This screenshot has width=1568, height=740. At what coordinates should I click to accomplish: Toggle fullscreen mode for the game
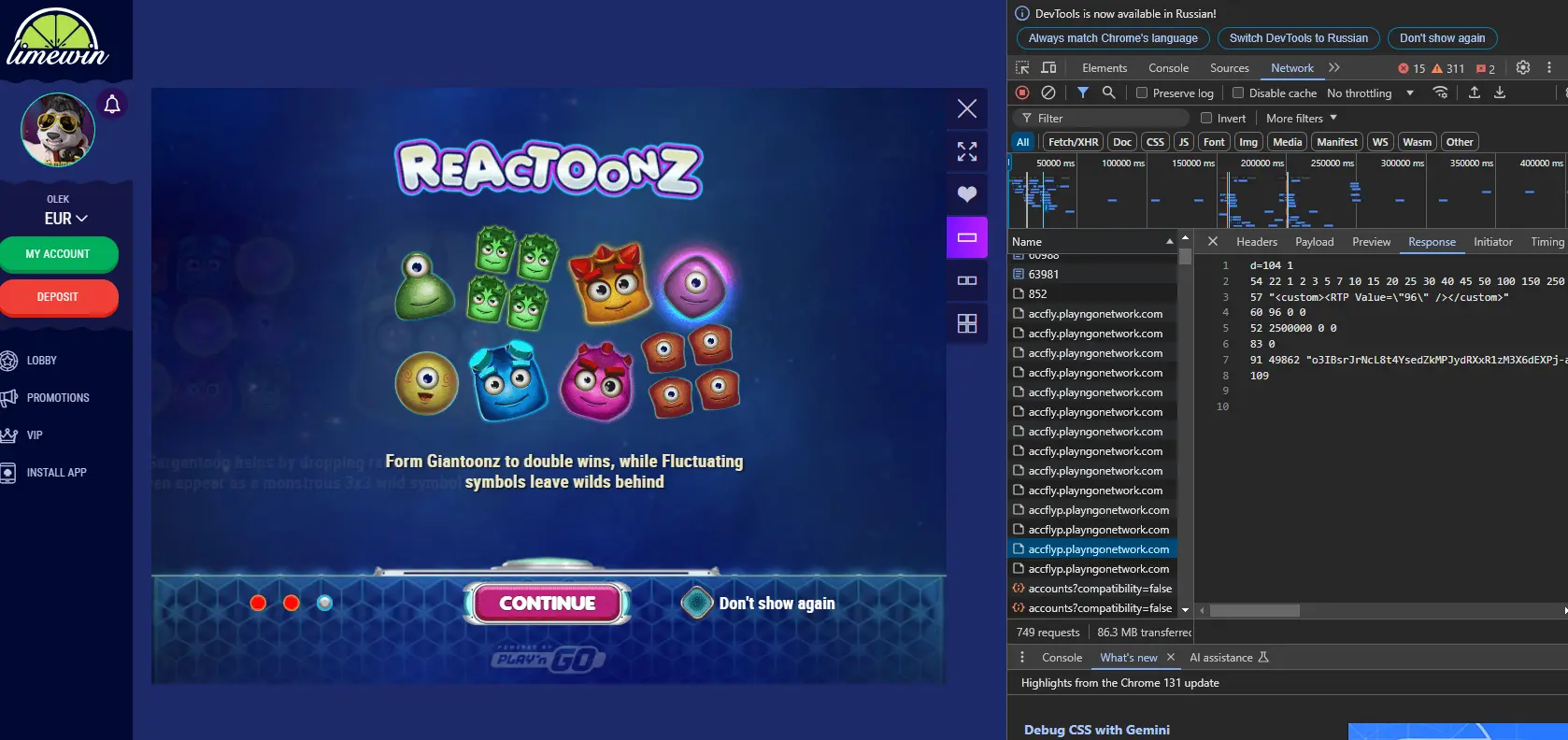click(967, 151)
